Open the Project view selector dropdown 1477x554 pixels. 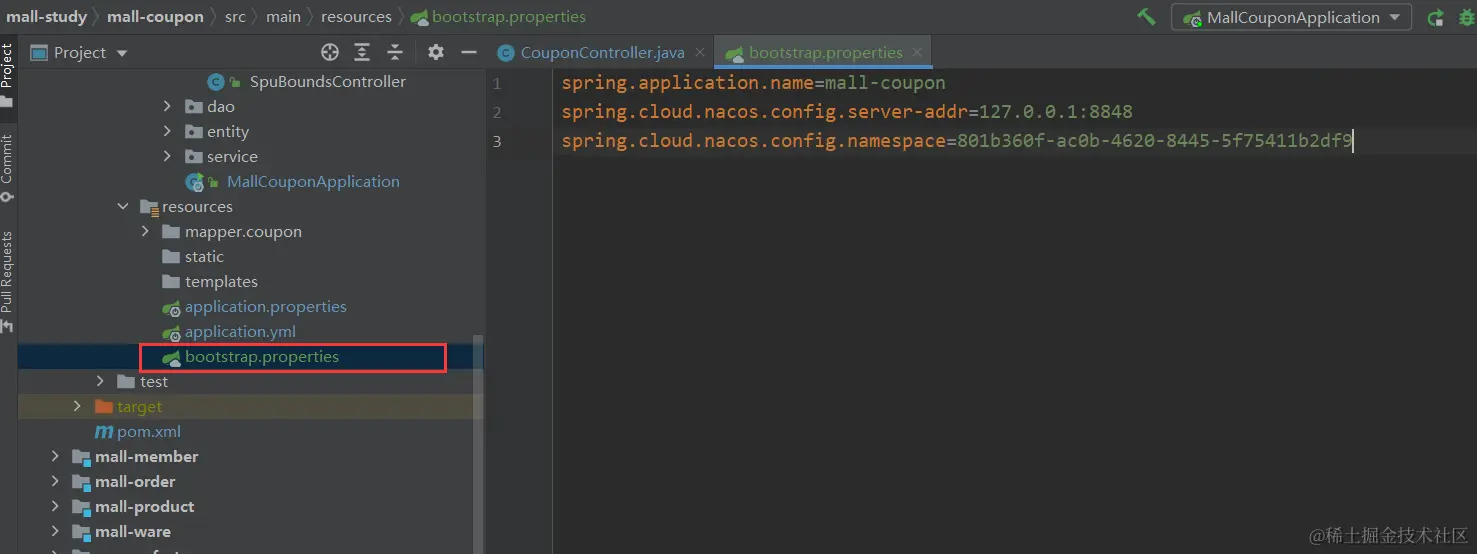80,53
